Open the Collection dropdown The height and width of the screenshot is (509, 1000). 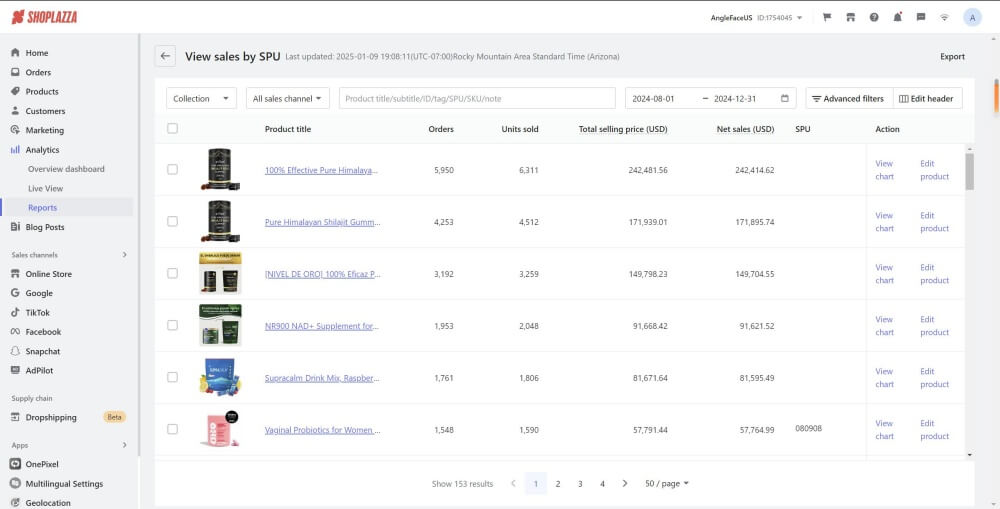coord(201,99)
